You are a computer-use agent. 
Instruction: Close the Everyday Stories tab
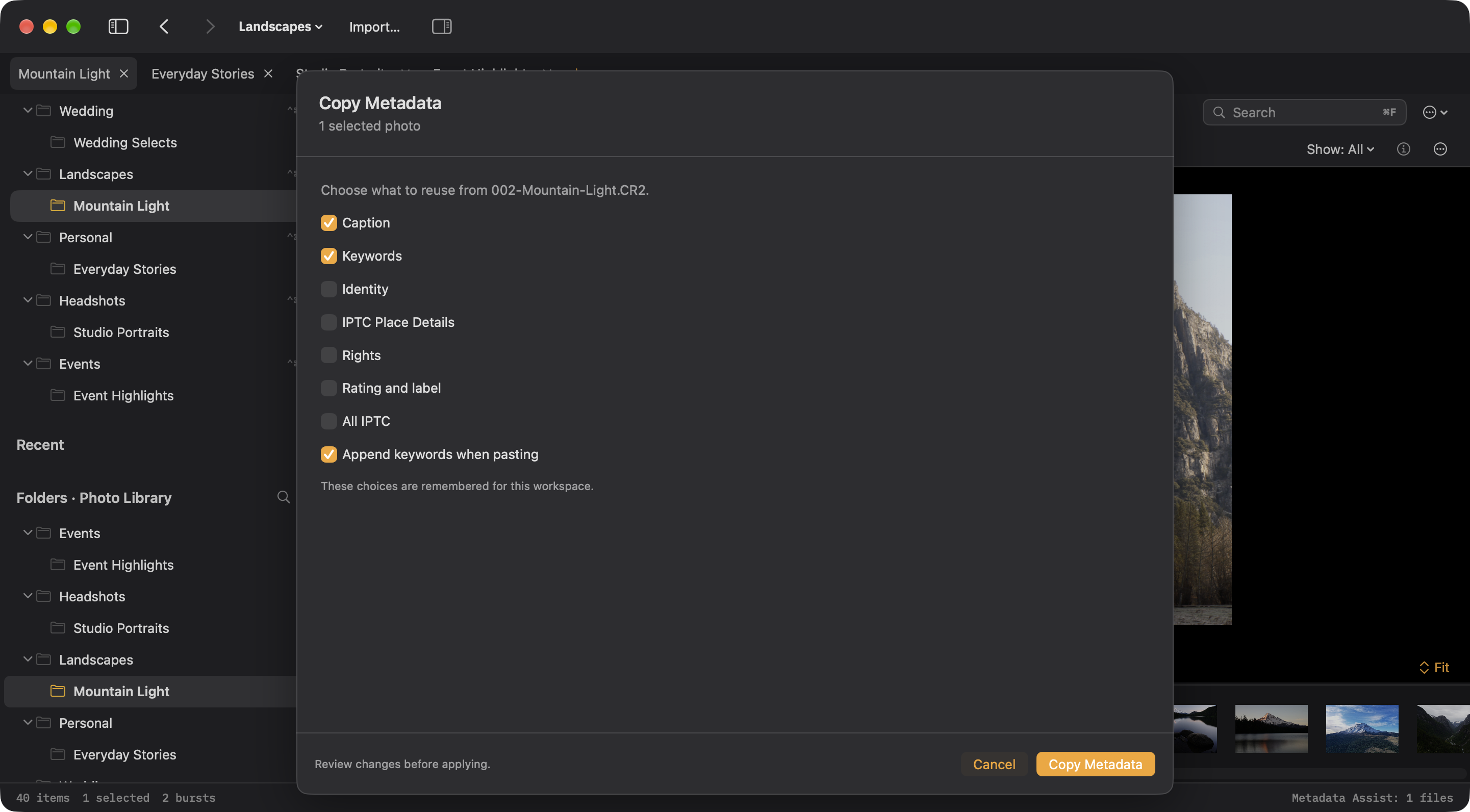click(x=268, y=73)
